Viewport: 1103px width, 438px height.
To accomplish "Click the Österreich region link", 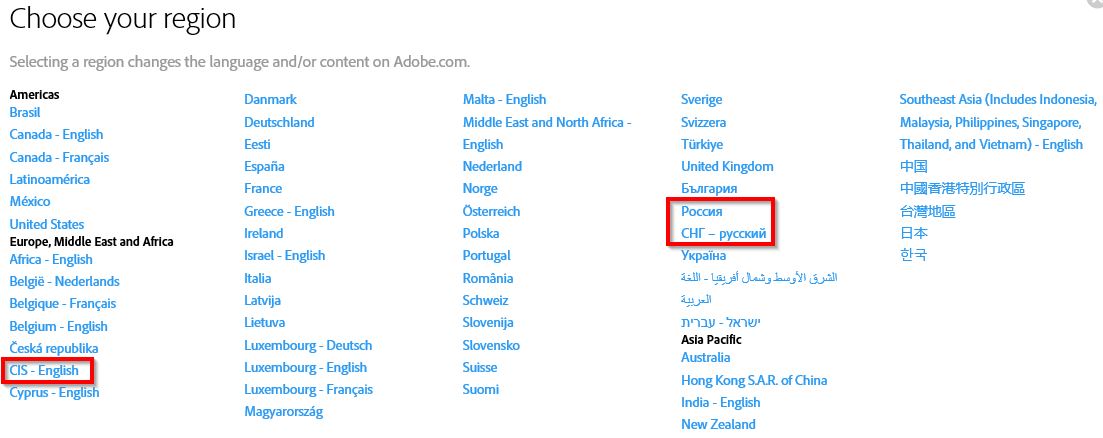I will point(491,211).
